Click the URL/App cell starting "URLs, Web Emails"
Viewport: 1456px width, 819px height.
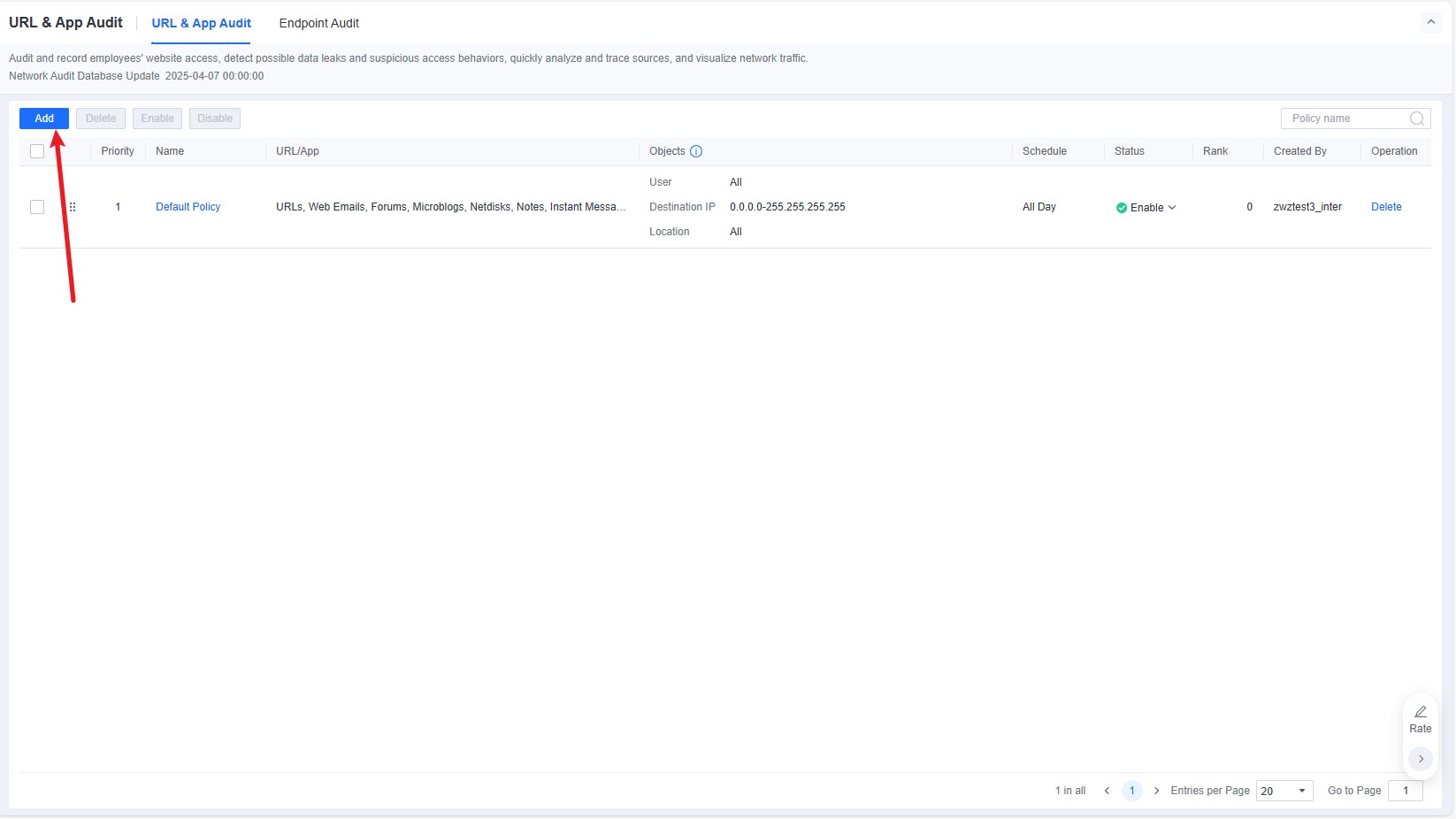[x=451, y=207]
